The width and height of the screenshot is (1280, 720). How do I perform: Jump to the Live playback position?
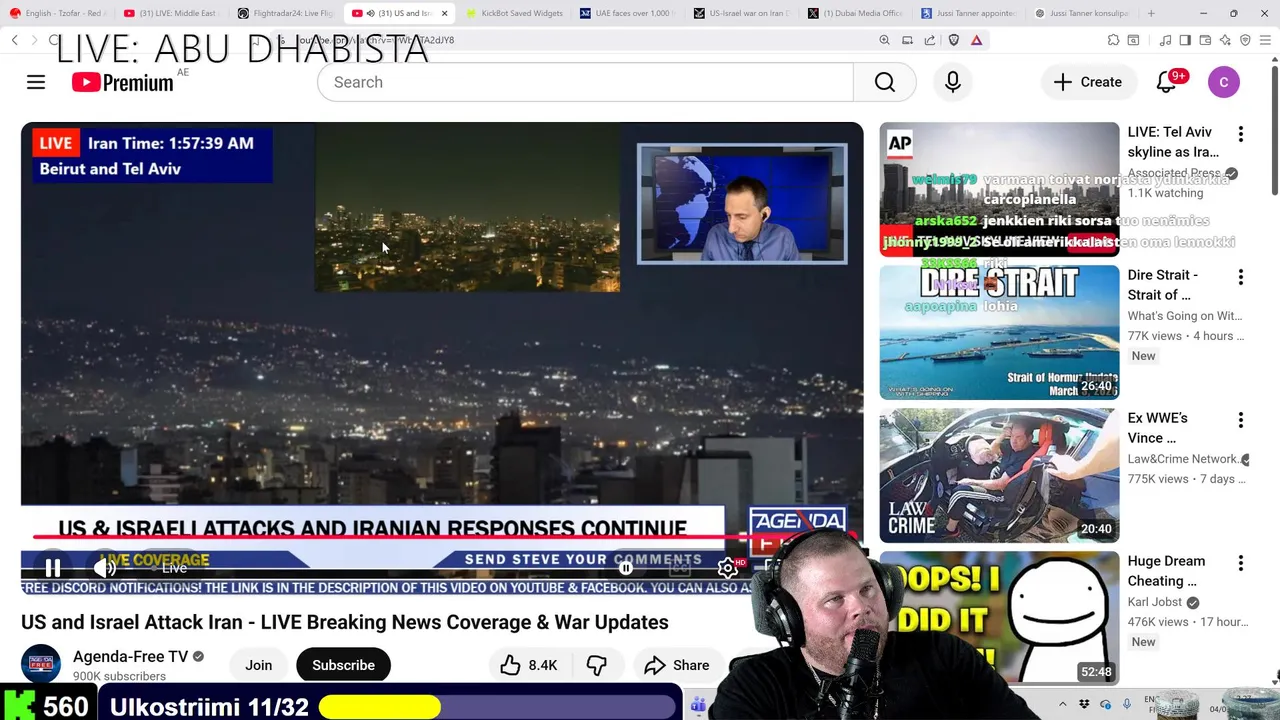click(174, 568)
